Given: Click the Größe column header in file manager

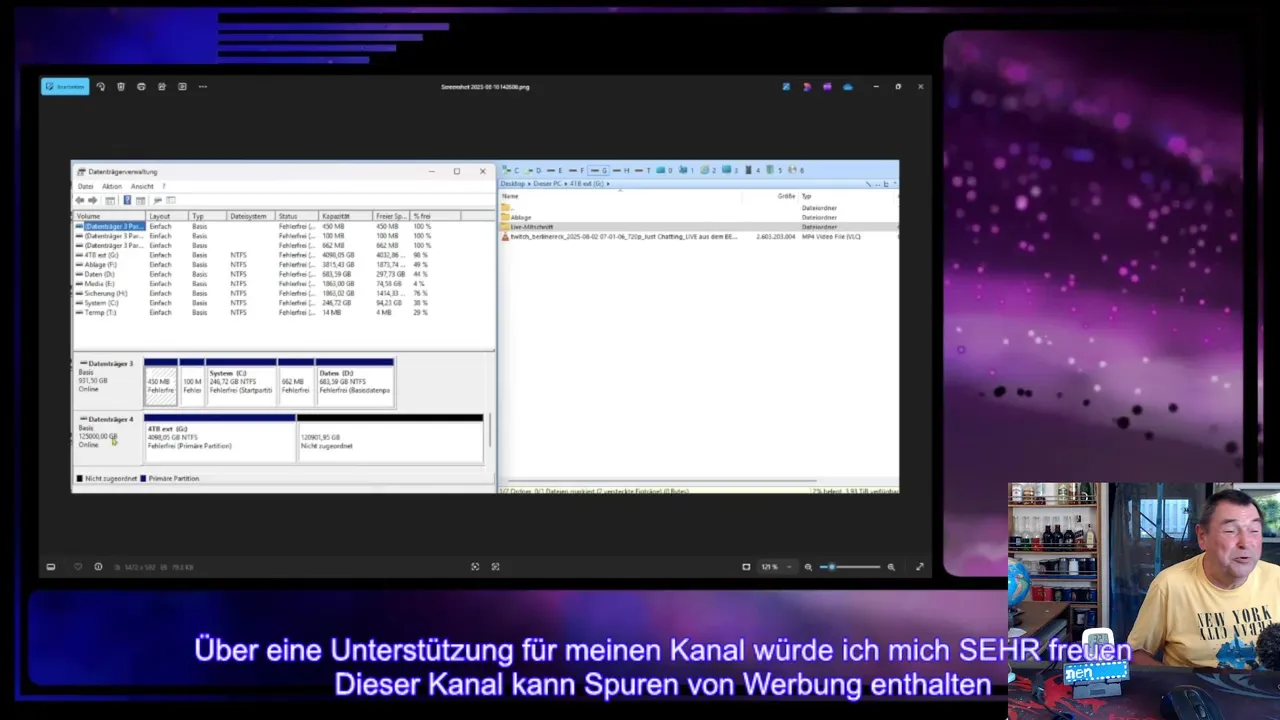Looking at the screenshot, I should pos(786,196).
